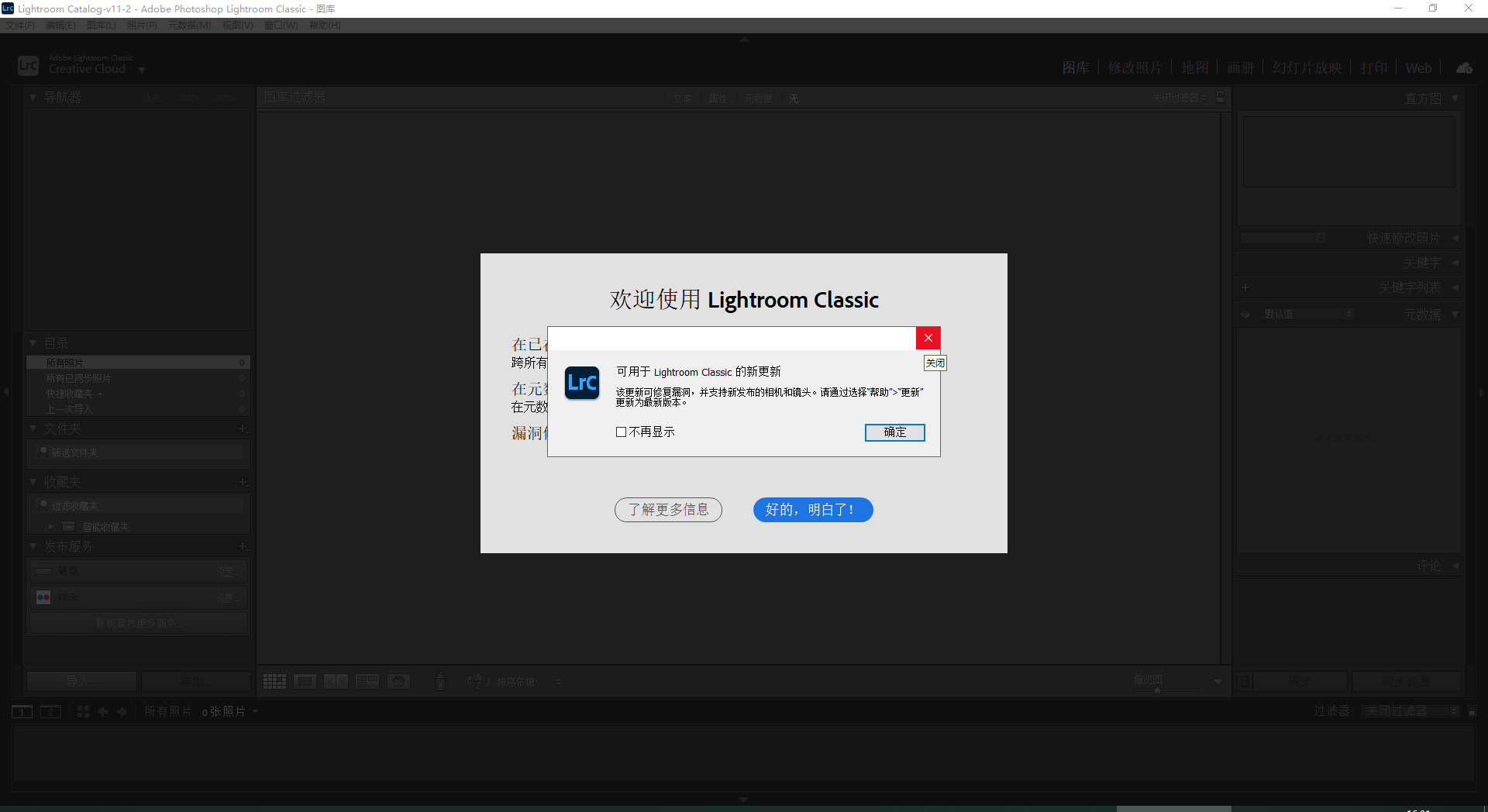Viewport: 1488px width, 812px height.
Task: Click the plus icon in 关键字列表 panel
Action: pos(1245,287)
